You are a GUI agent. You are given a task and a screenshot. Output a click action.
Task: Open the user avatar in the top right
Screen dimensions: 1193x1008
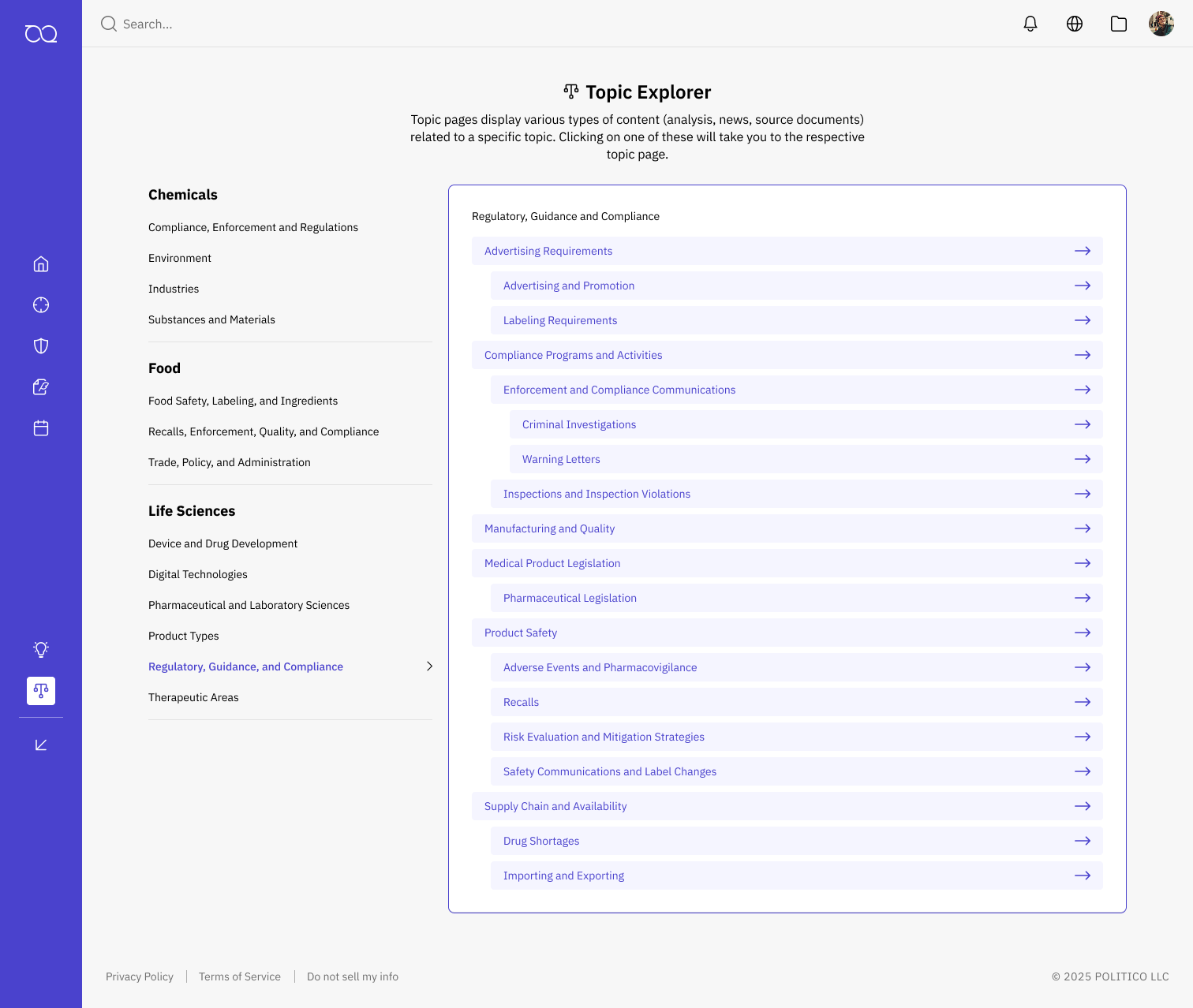tap(1161, 24)
